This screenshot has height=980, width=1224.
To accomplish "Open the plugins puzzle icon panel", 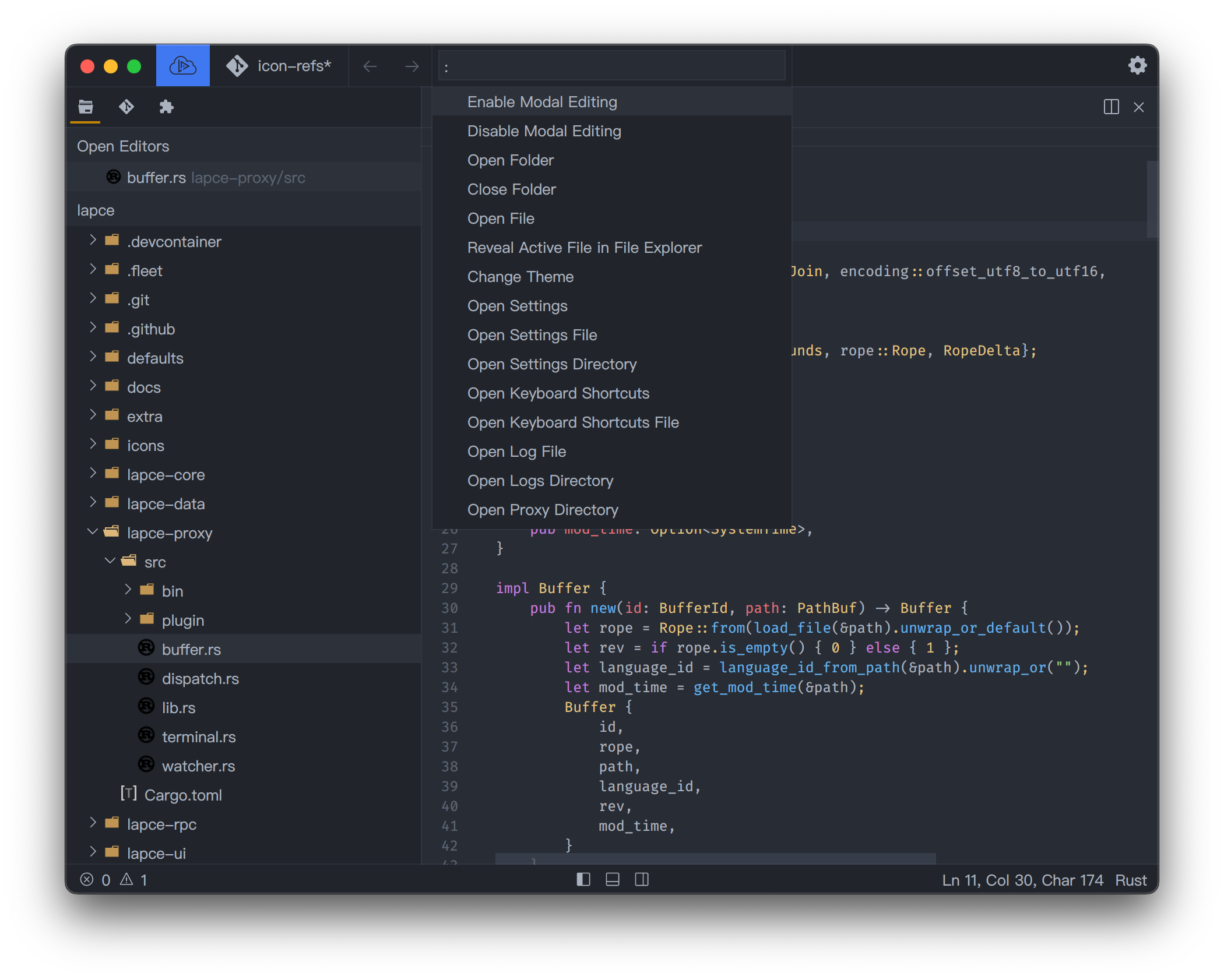I will [x=166, y=107].
